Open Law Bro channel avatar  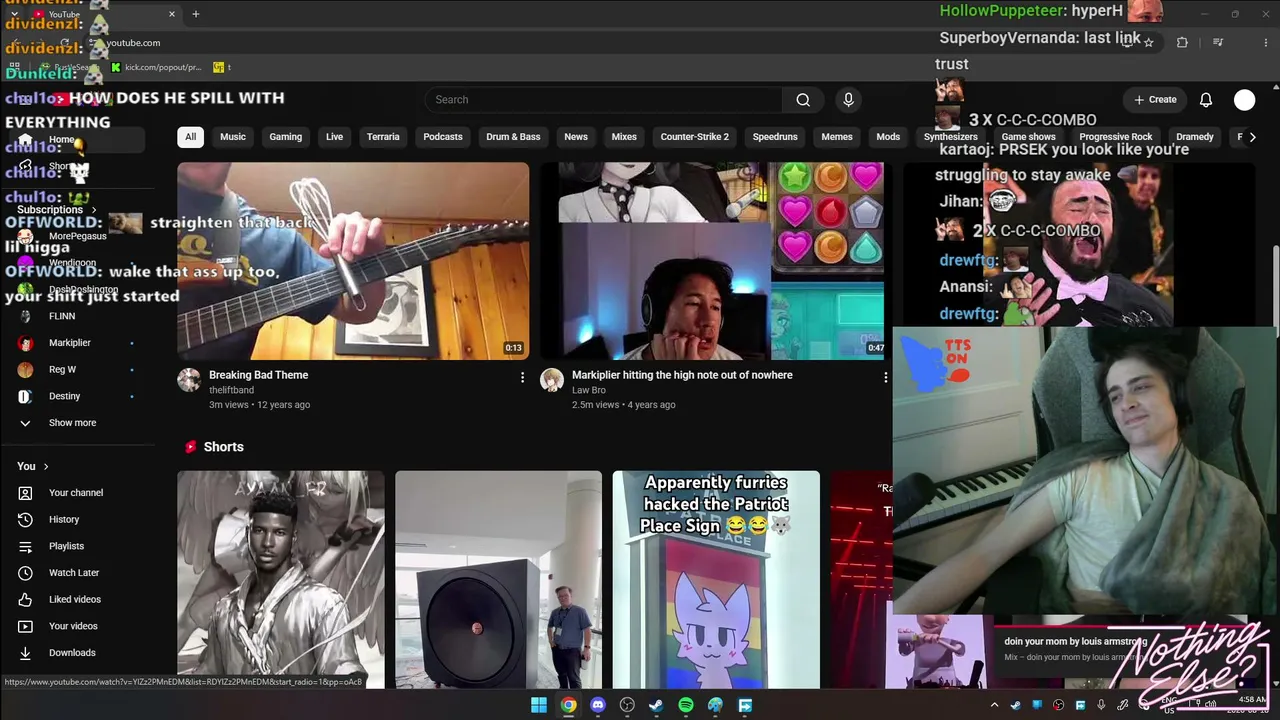point(552,380)
